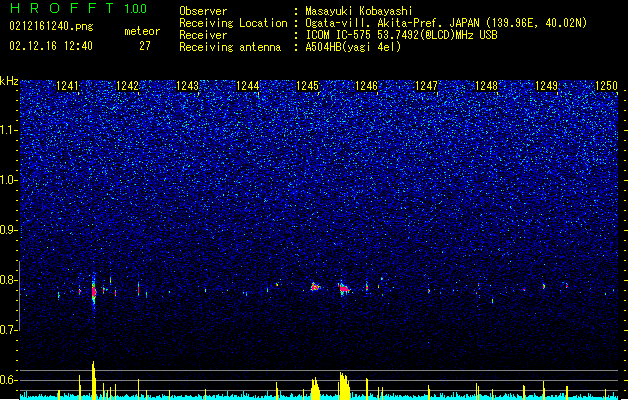Click the red meteor echo before 1246
Image resolution: width=629 pixels, height=400 pixels.
(344, 288)
